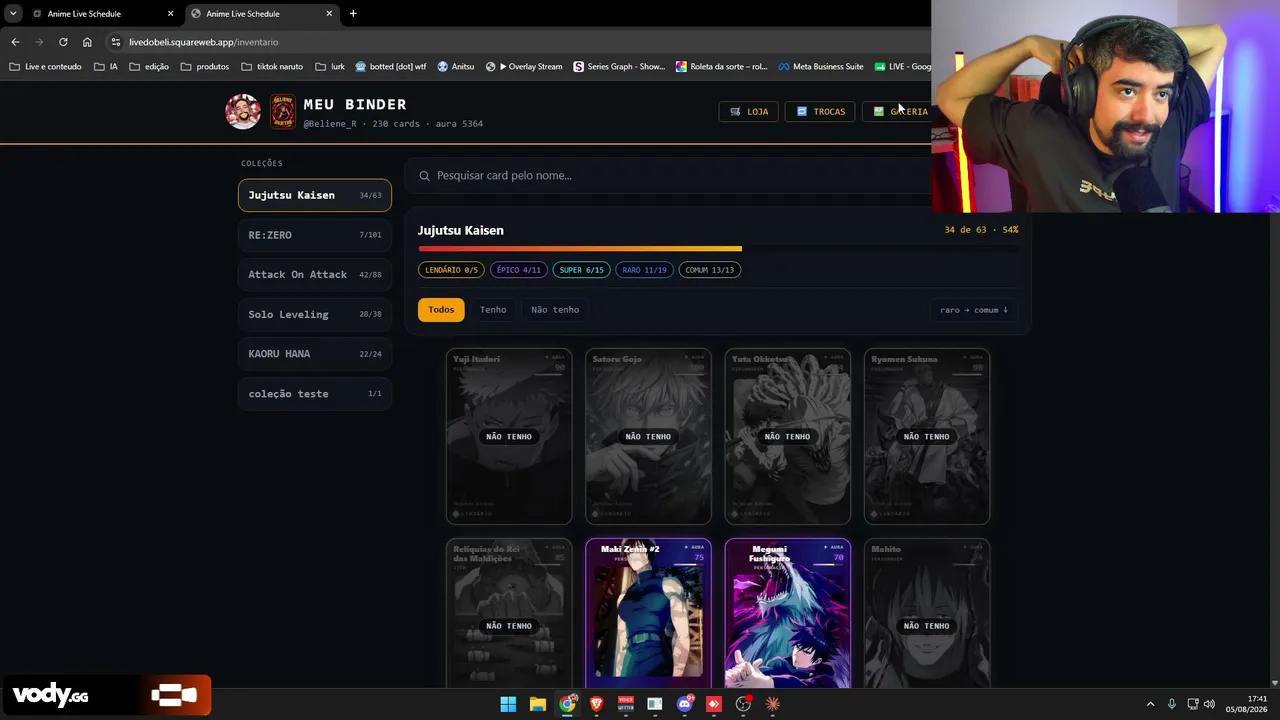Open the Series Graph bookmark

tap(619, 67)
